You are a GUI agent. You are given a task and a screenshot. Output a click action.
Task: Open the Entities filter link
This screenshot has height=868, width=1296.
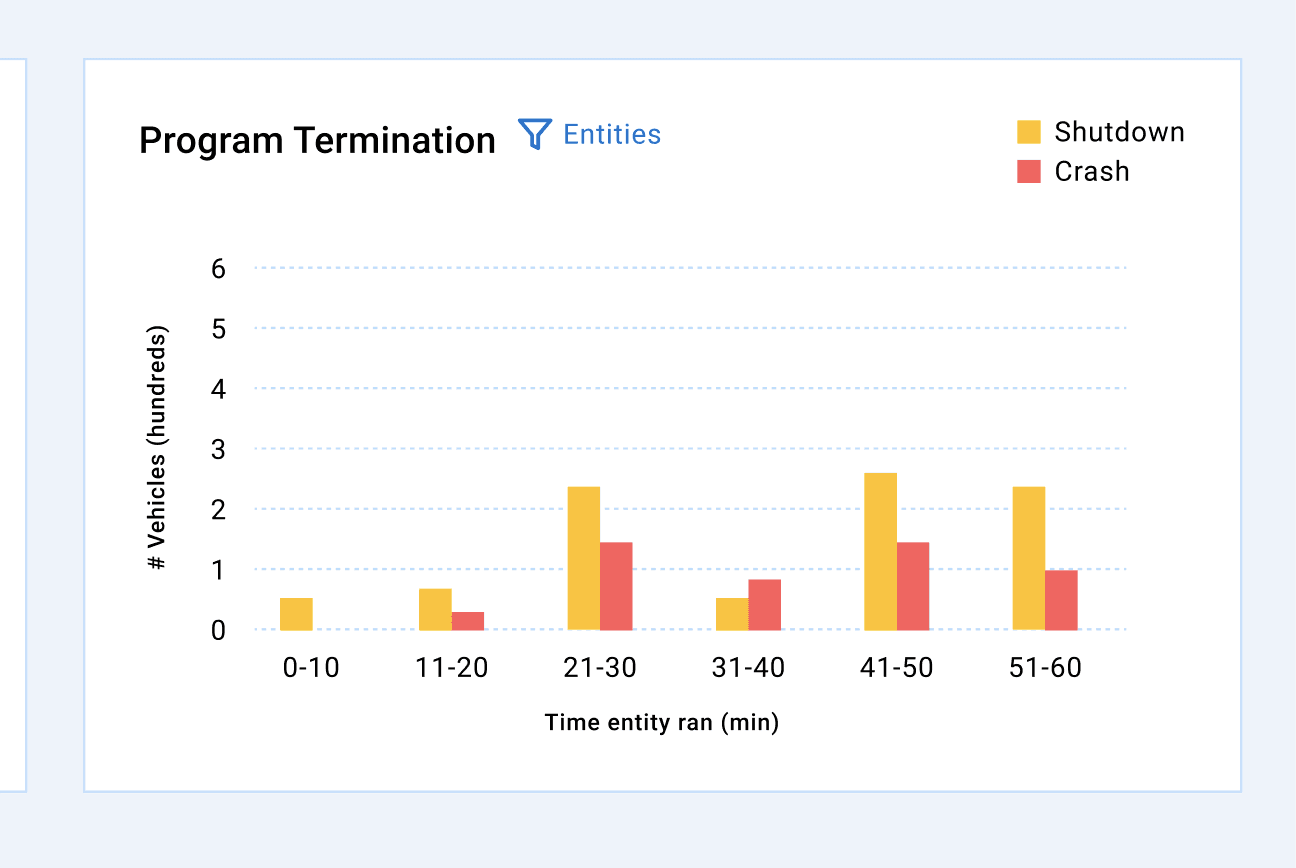click(612, 134)
